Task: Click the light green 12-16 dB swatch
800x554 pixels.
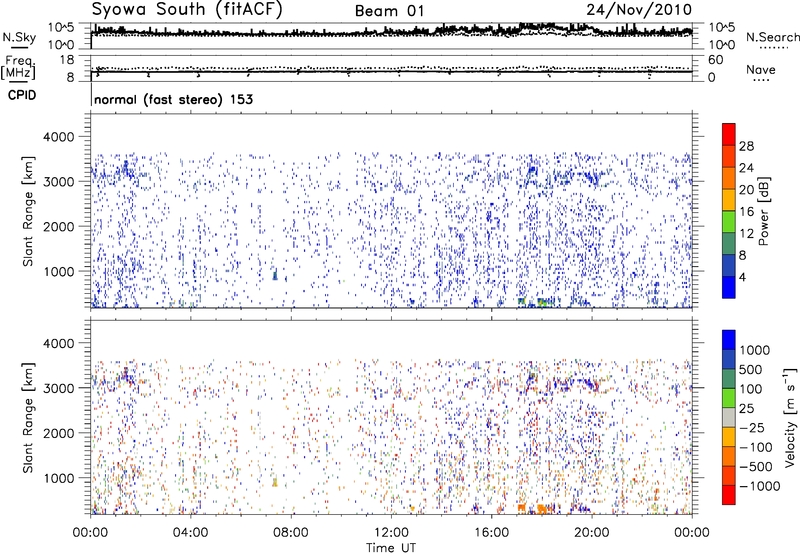Action: [x=729, y=221]
